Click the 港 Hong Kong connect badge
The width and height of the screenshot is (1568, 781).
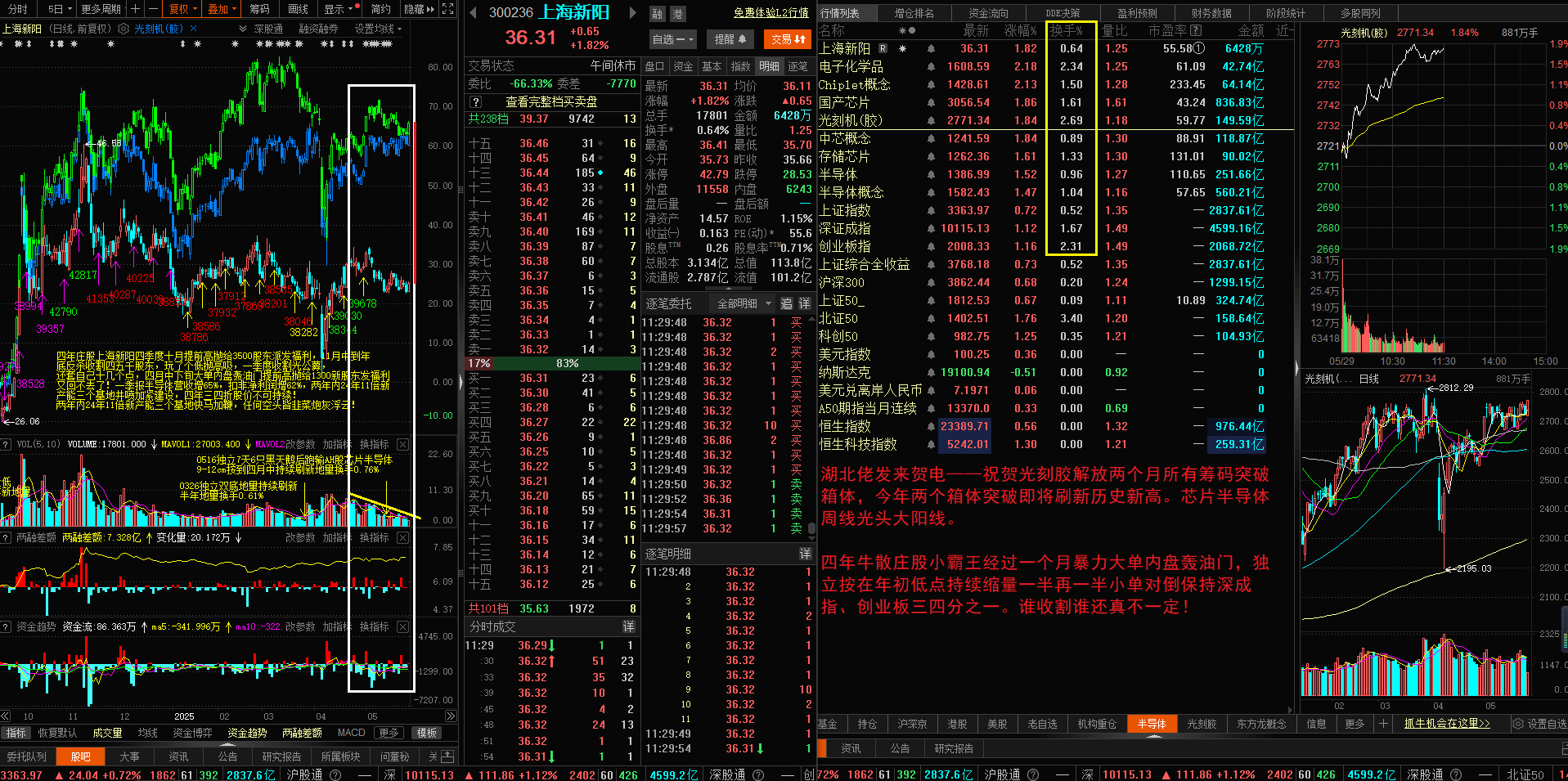[677, 14]
